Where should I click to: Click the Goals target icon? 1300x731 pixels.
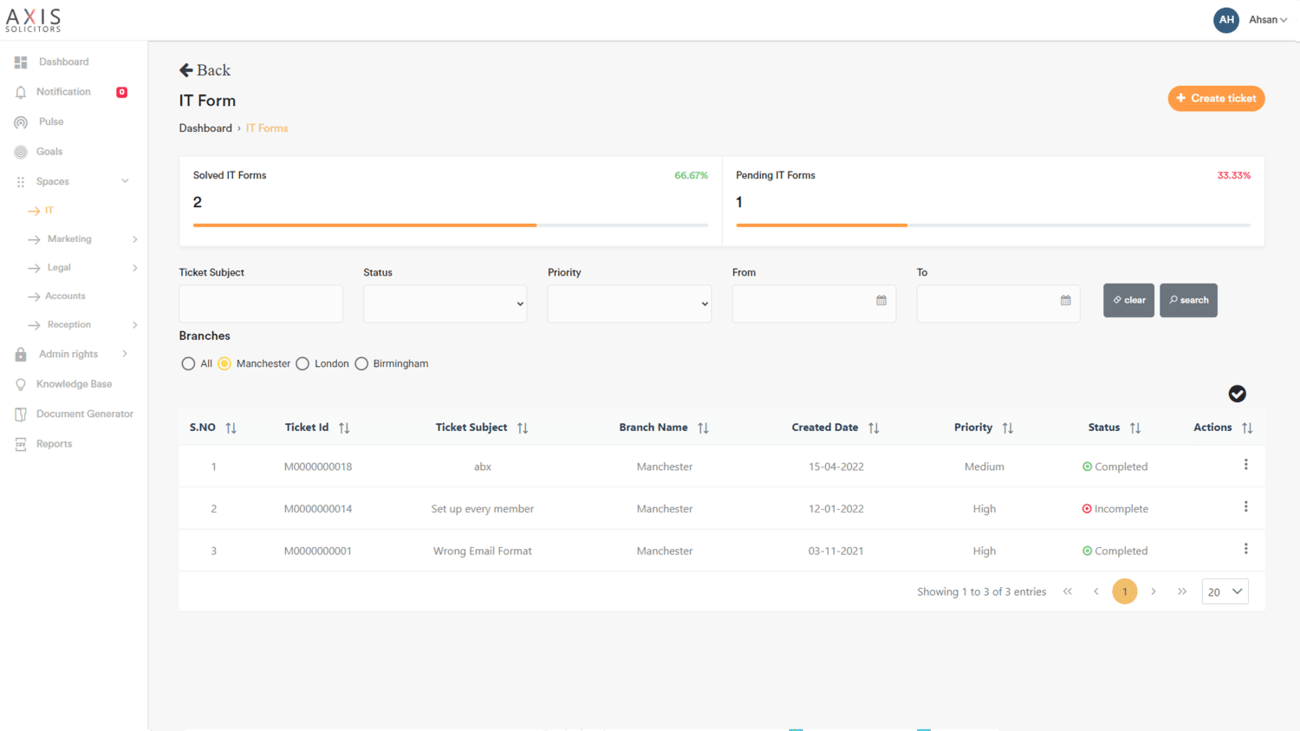pyautogui.click(x=21, y=152)
